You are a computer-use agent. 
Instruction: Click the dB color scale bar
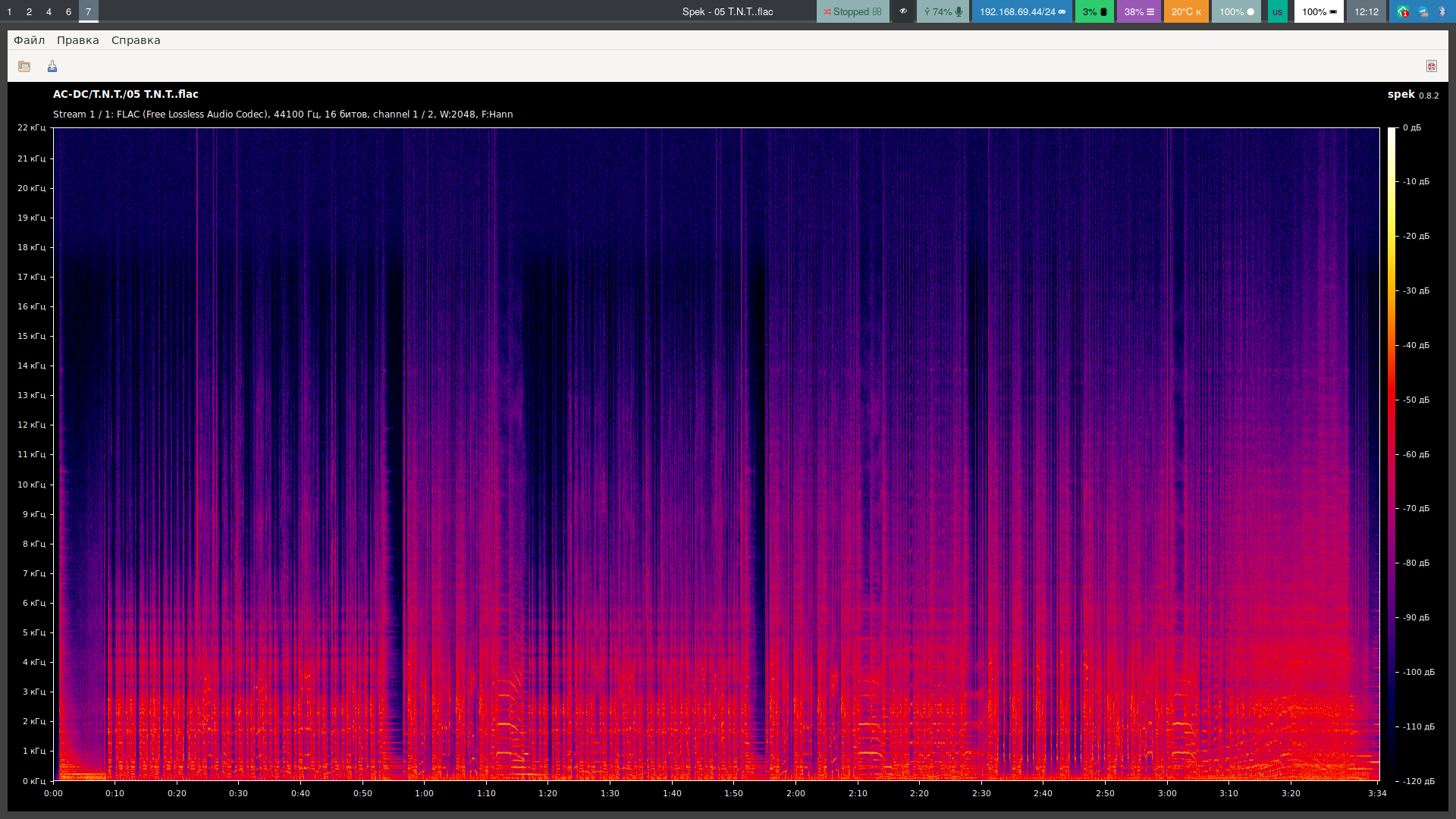point(1392,453)
